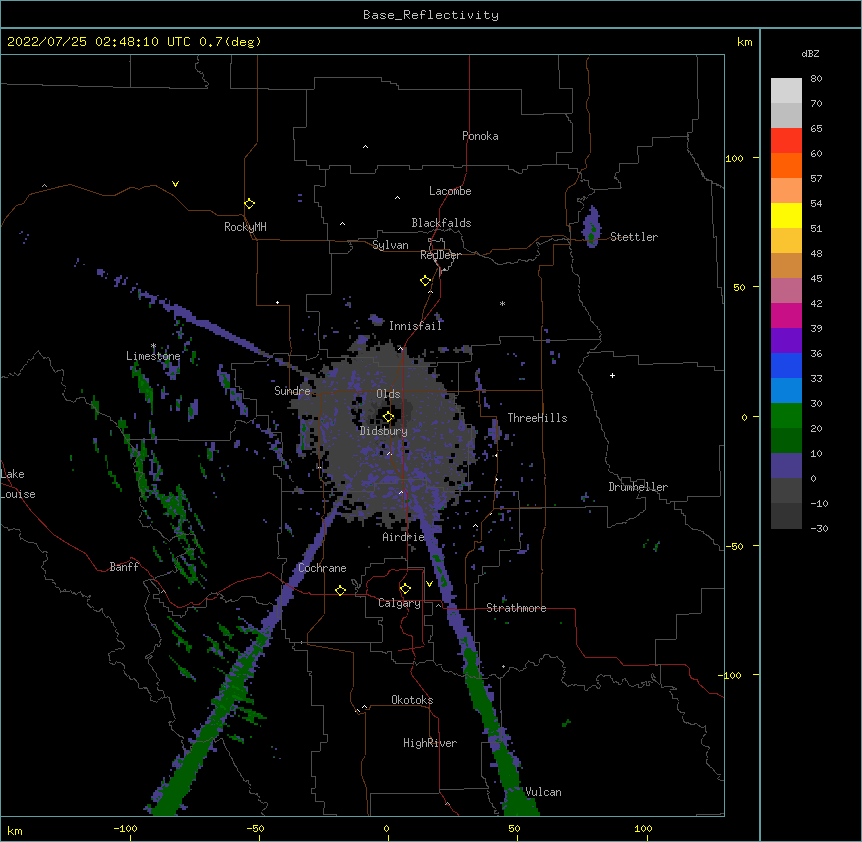The image size is (862, 842).
Task: Select the Sundre city label
Action: coord(292,391)
